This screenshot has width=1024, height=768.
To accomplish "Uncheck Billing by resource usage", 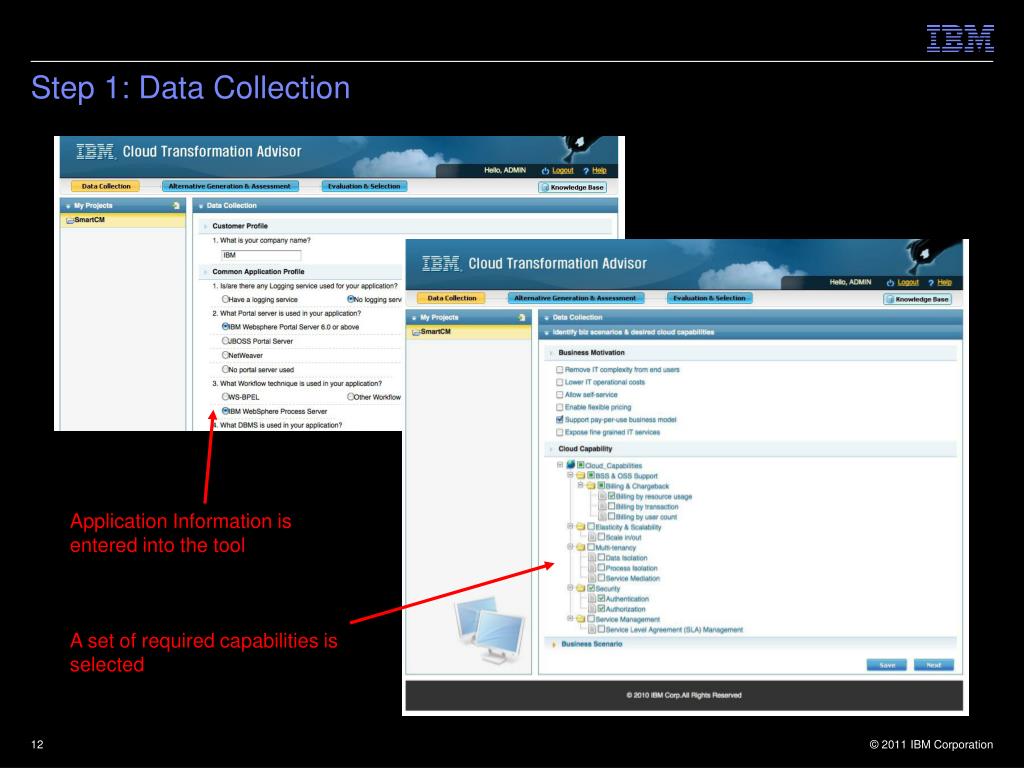I will (x=612, y=496).
